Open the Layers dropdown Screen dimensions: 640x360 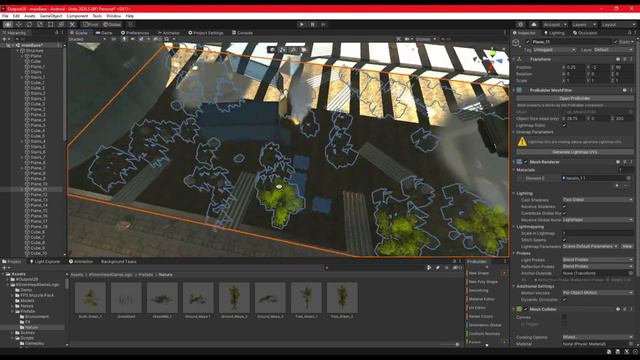[x=583, y=24]
